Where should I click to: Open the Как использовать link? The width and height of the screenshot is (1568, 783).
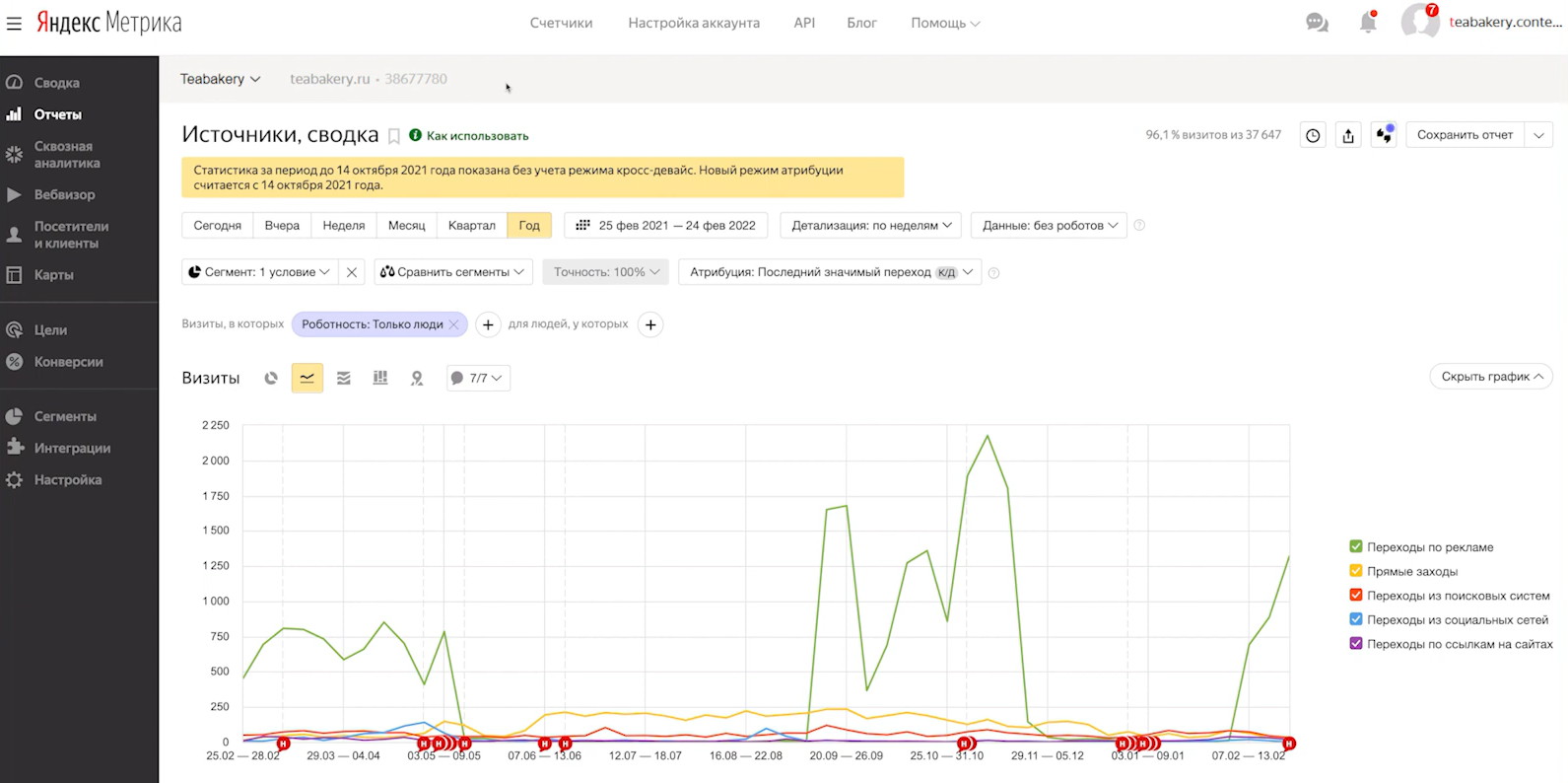click(477, 136)
